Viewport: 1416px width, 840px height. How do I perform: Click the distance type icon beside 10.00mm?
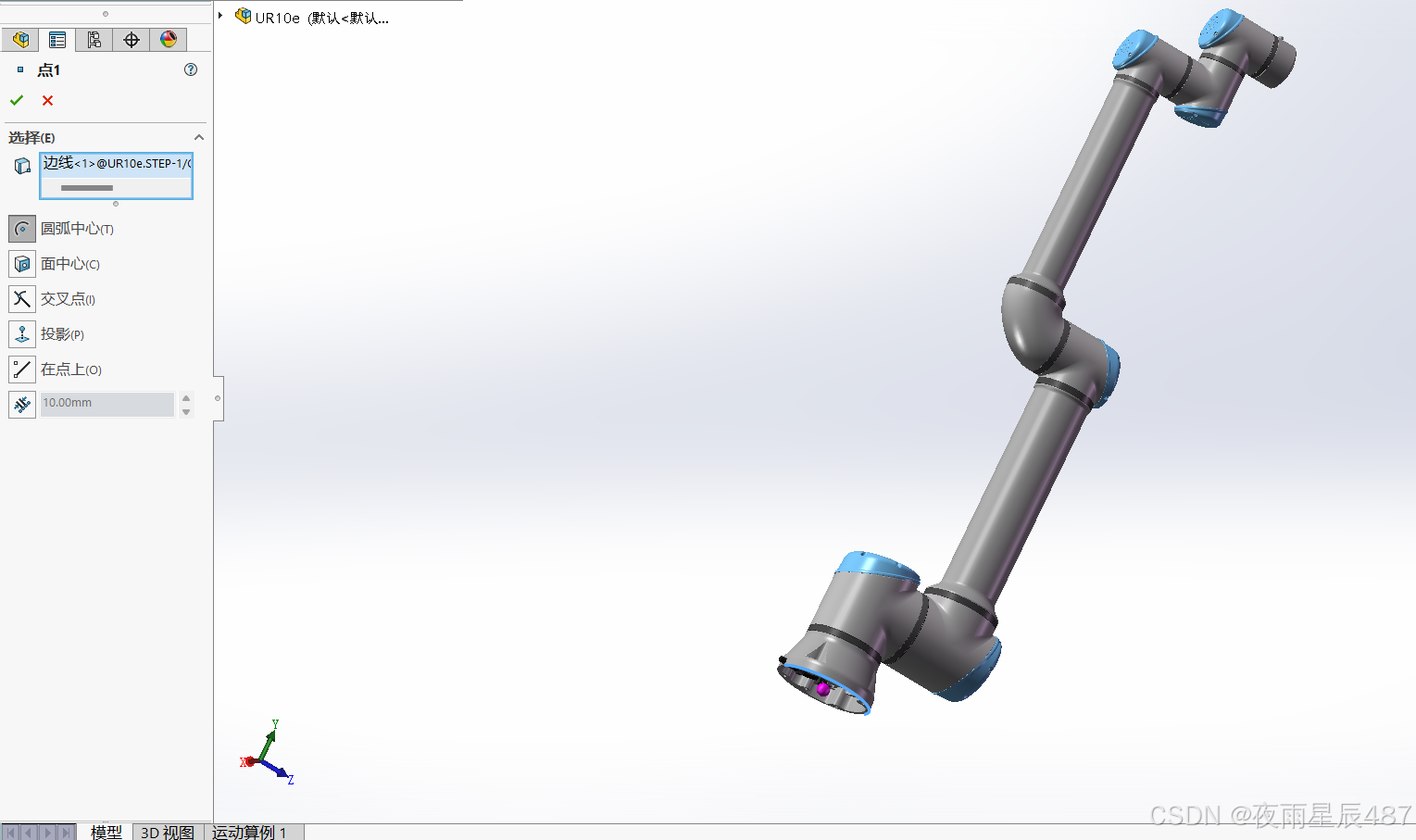coord(22,405)
